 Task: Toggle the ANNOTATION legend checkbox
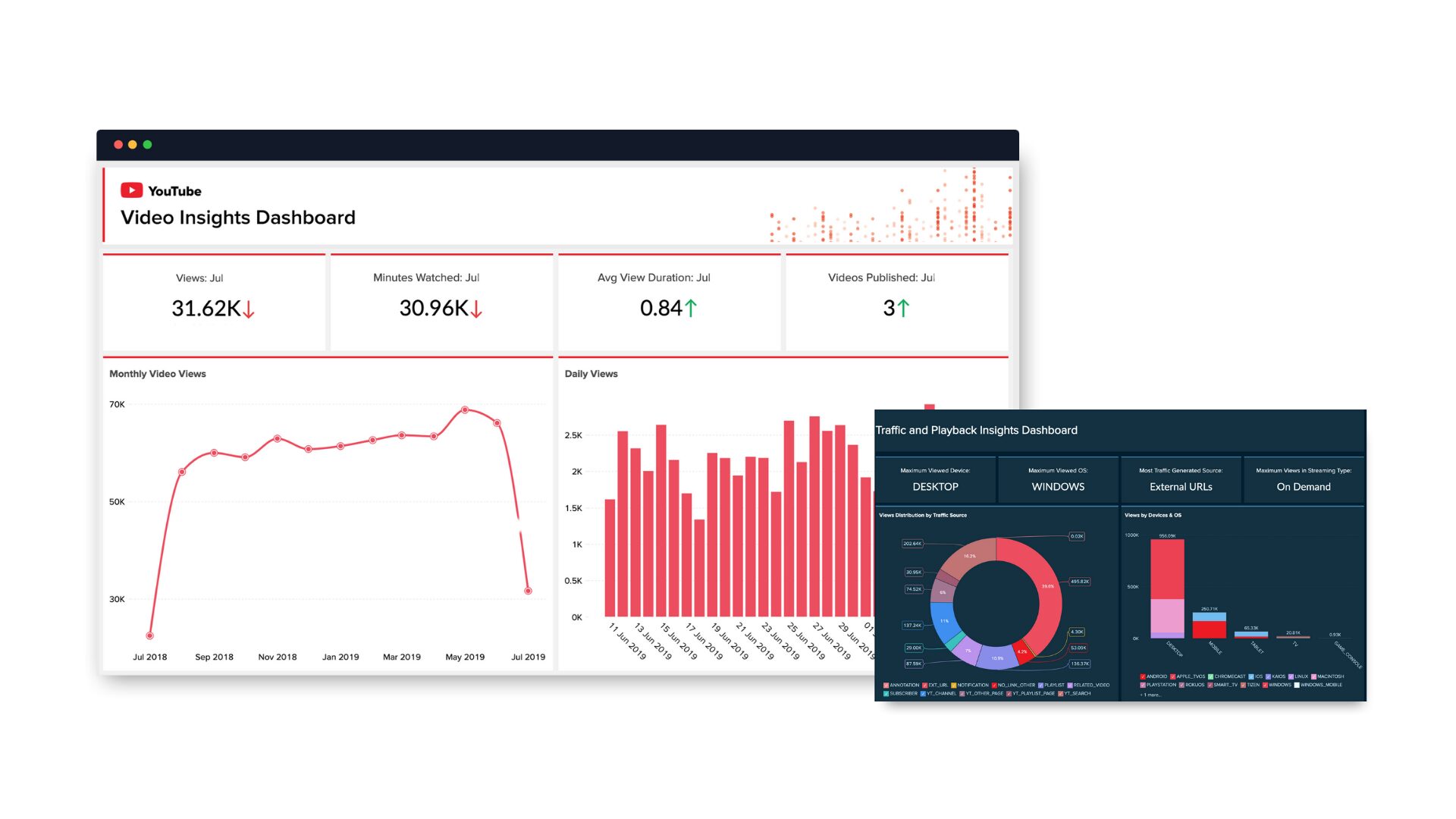click(886, 685)
